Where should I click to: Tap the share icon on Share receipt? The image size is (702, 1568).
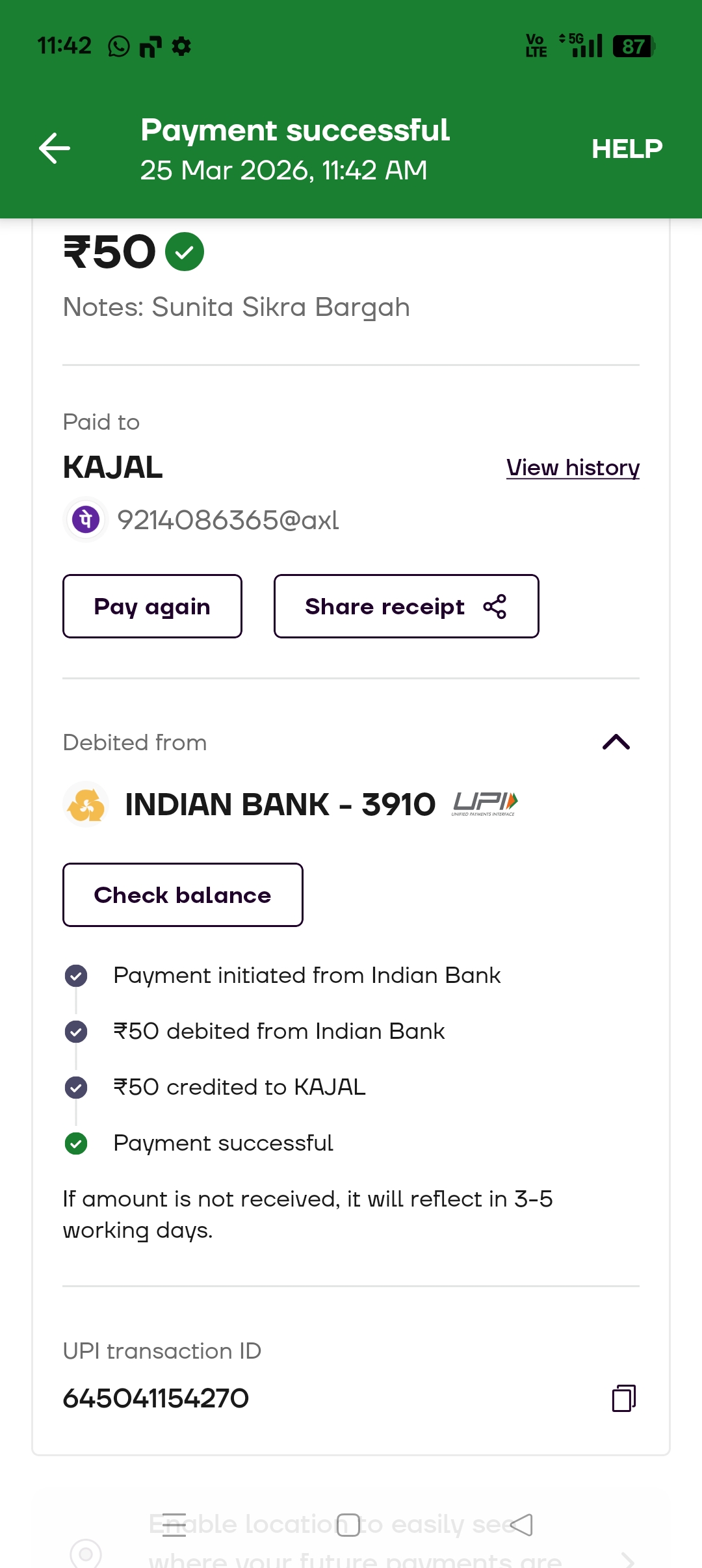tap(495, 607)
